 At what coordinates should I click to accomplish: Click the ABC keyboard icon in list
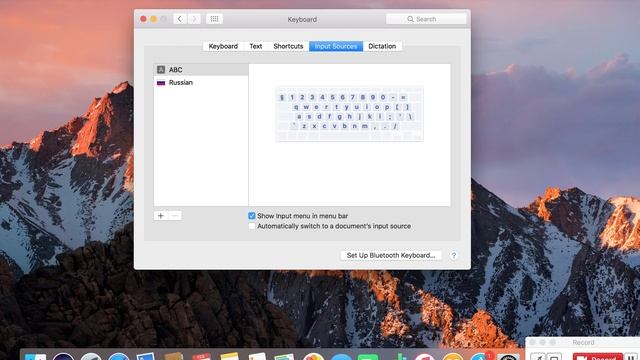point(161,70)
